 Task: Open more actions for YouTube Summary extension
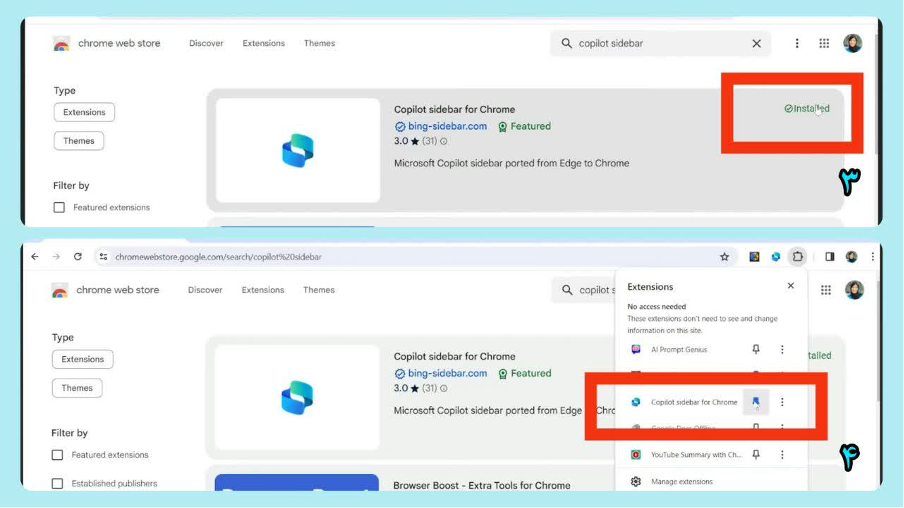[782, 455]
